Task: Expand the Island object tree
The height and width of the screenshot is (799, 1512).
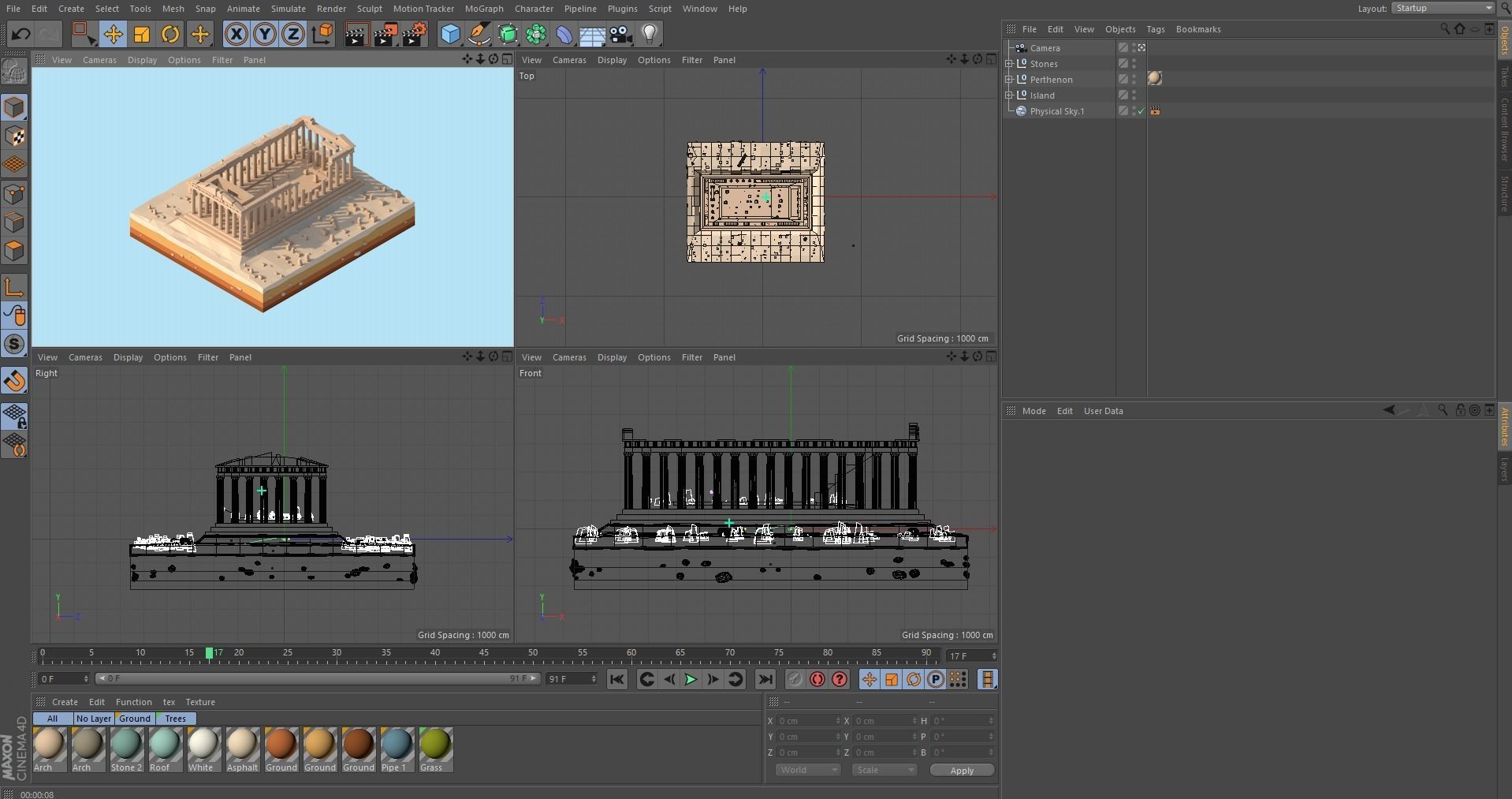Action: pos(1009,95)
